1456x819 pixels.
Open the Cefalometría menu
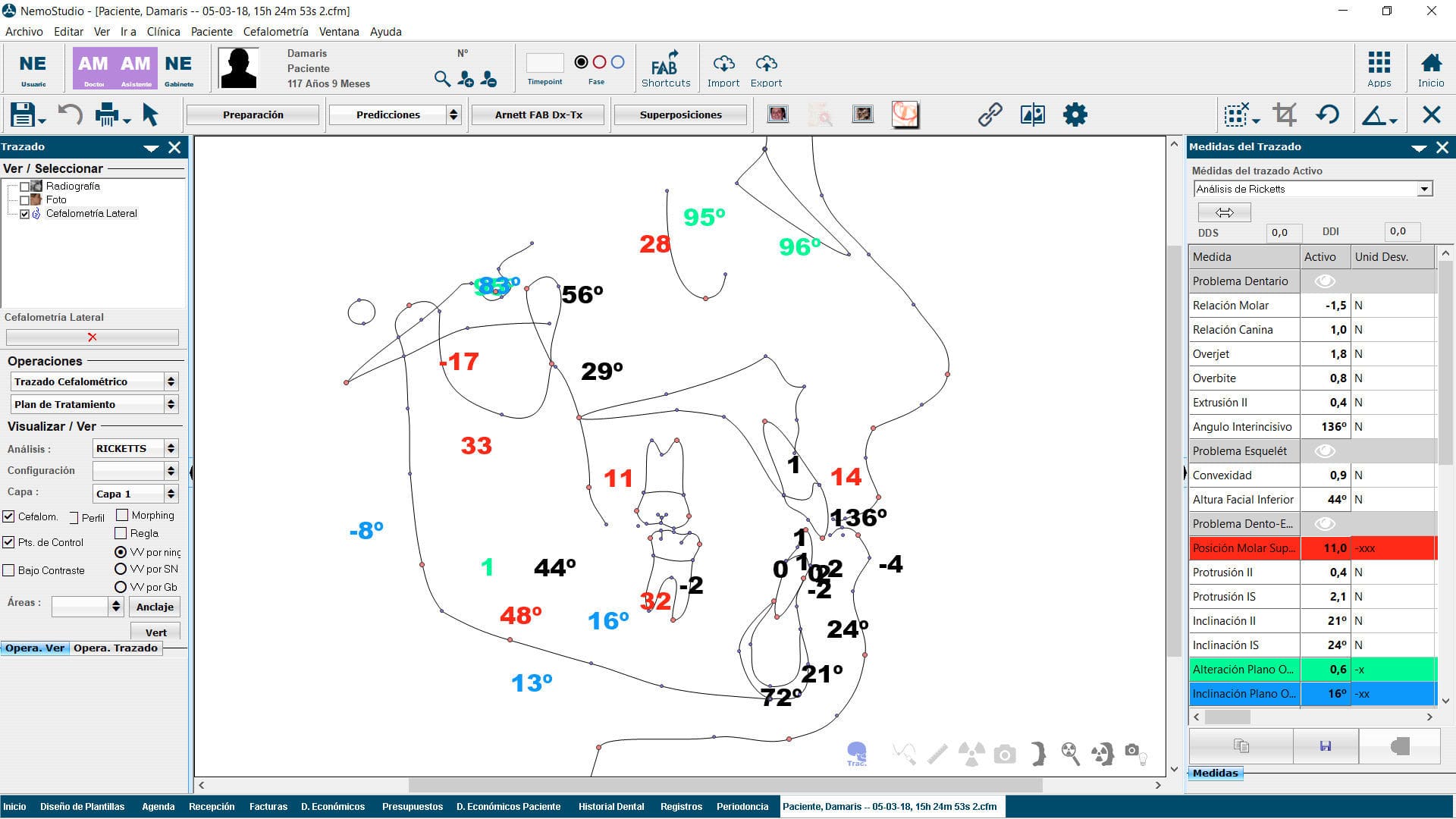[x=275, y=31]
